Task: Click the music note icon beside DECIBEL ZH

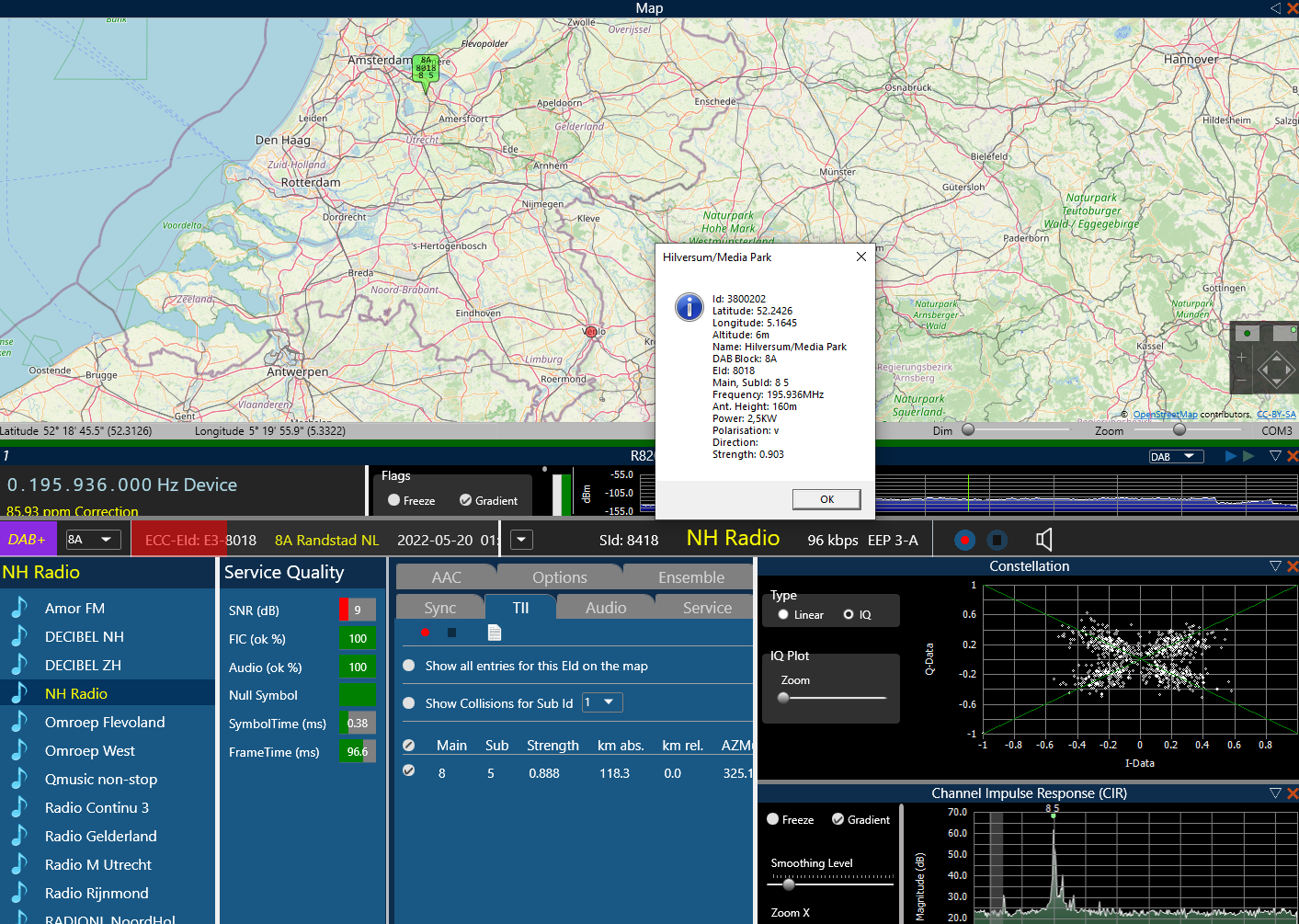Action: coord(18,665)
